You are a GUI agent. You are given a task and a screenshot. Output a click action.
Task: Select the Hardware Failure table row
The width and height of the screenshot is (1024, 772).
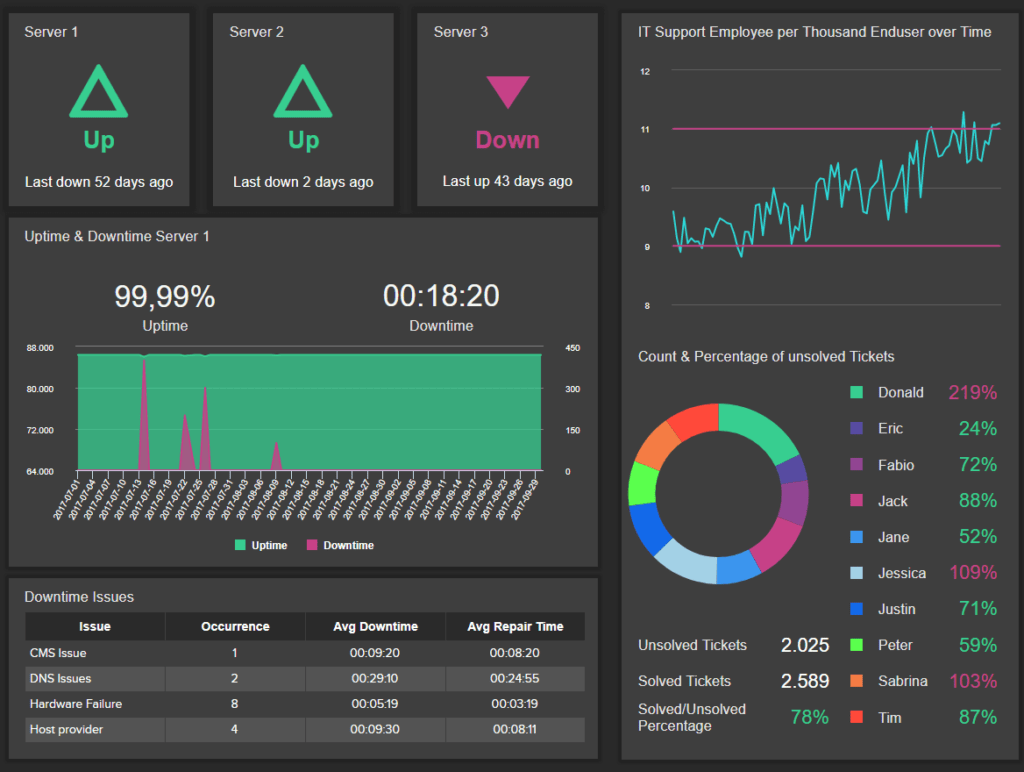pos(94,703)
